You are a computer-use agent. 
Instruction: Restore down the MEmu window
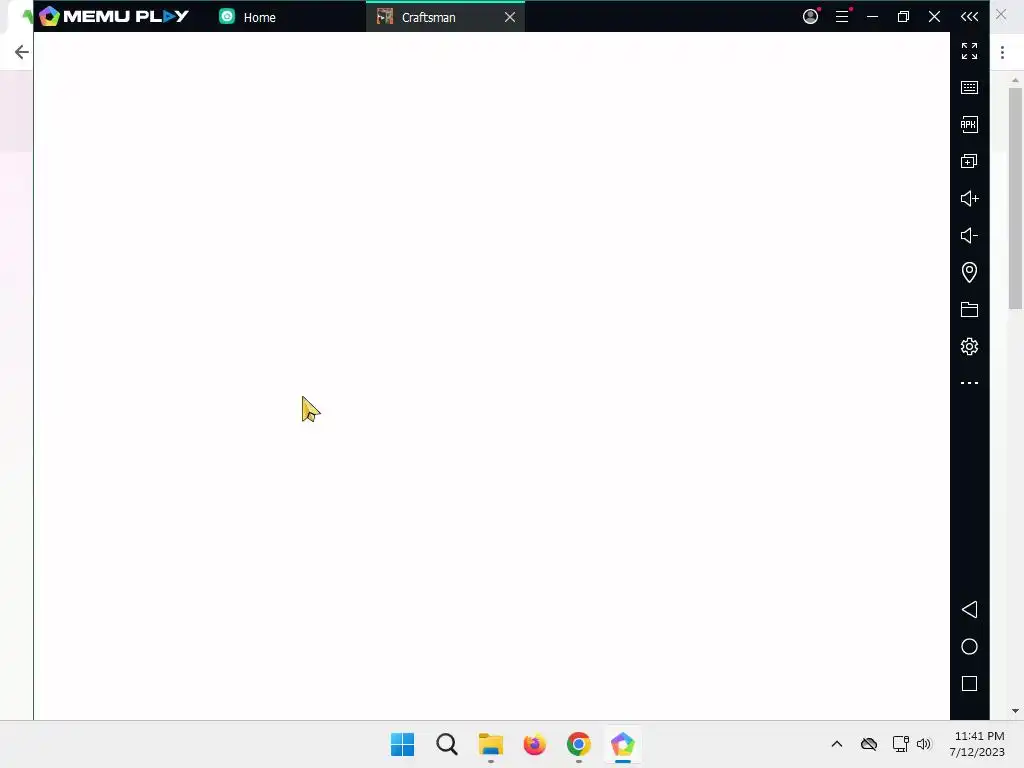click(903, 16)
